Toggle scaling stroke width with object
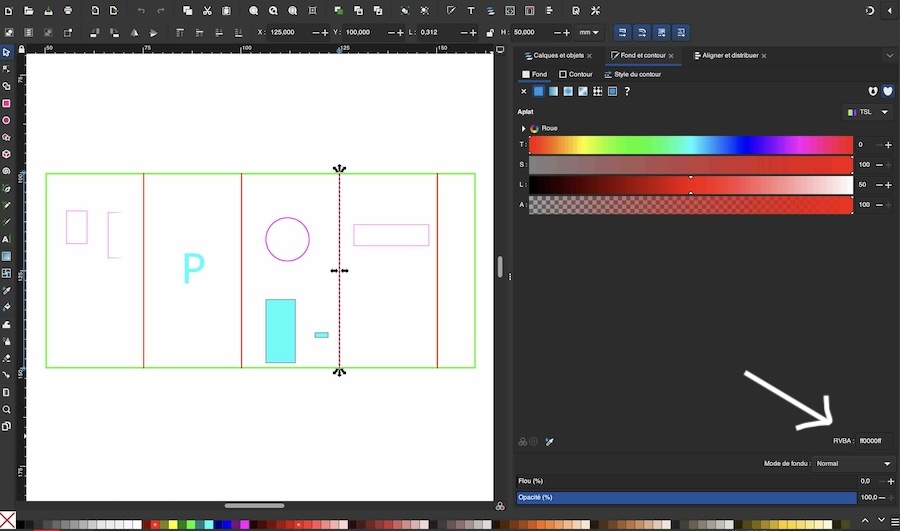 click(x=622, y=33)
